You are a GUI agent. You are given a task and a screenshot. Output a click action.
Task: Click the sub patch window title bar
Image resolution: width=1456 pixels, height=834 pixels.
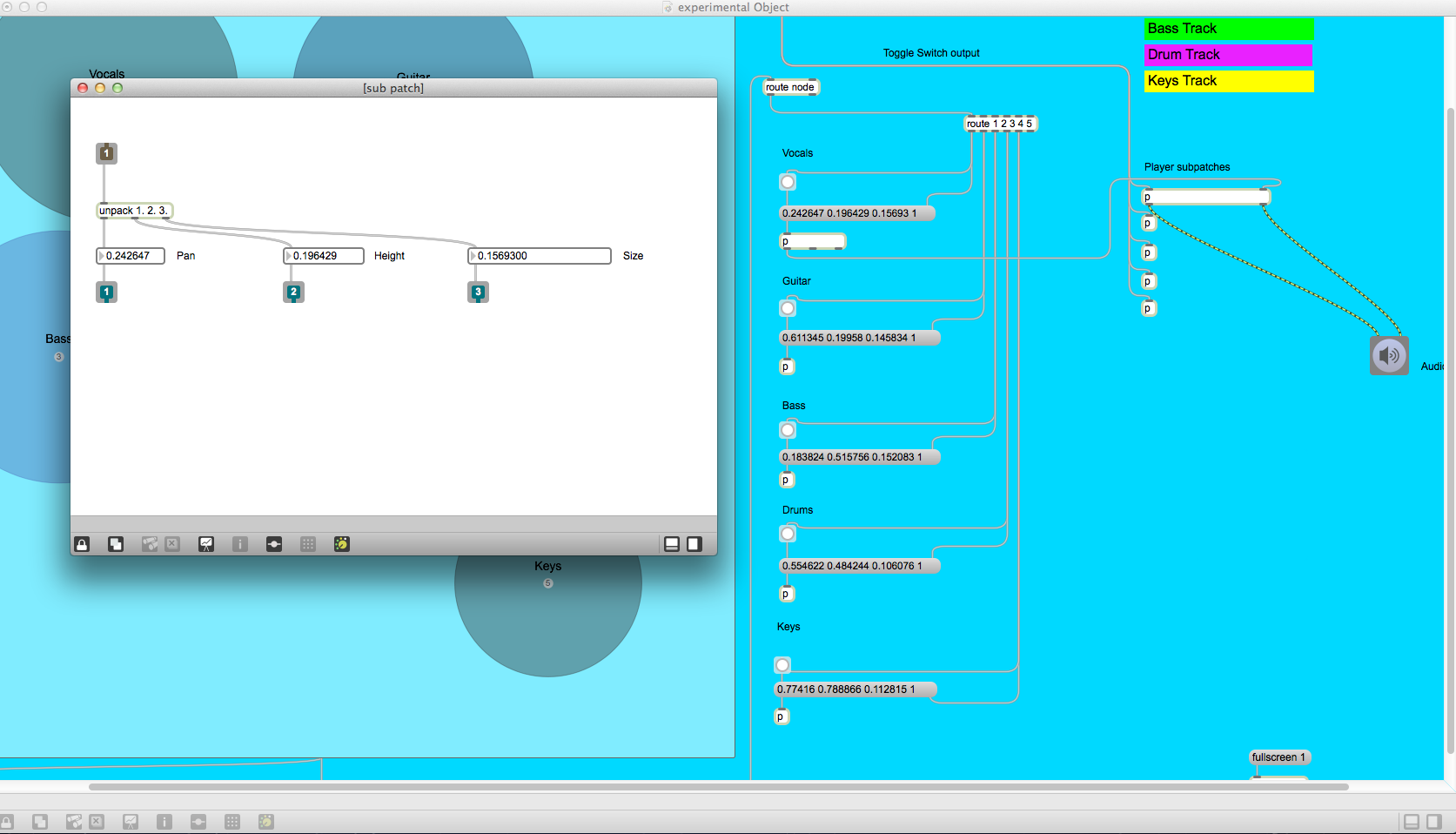click(393, 88)
